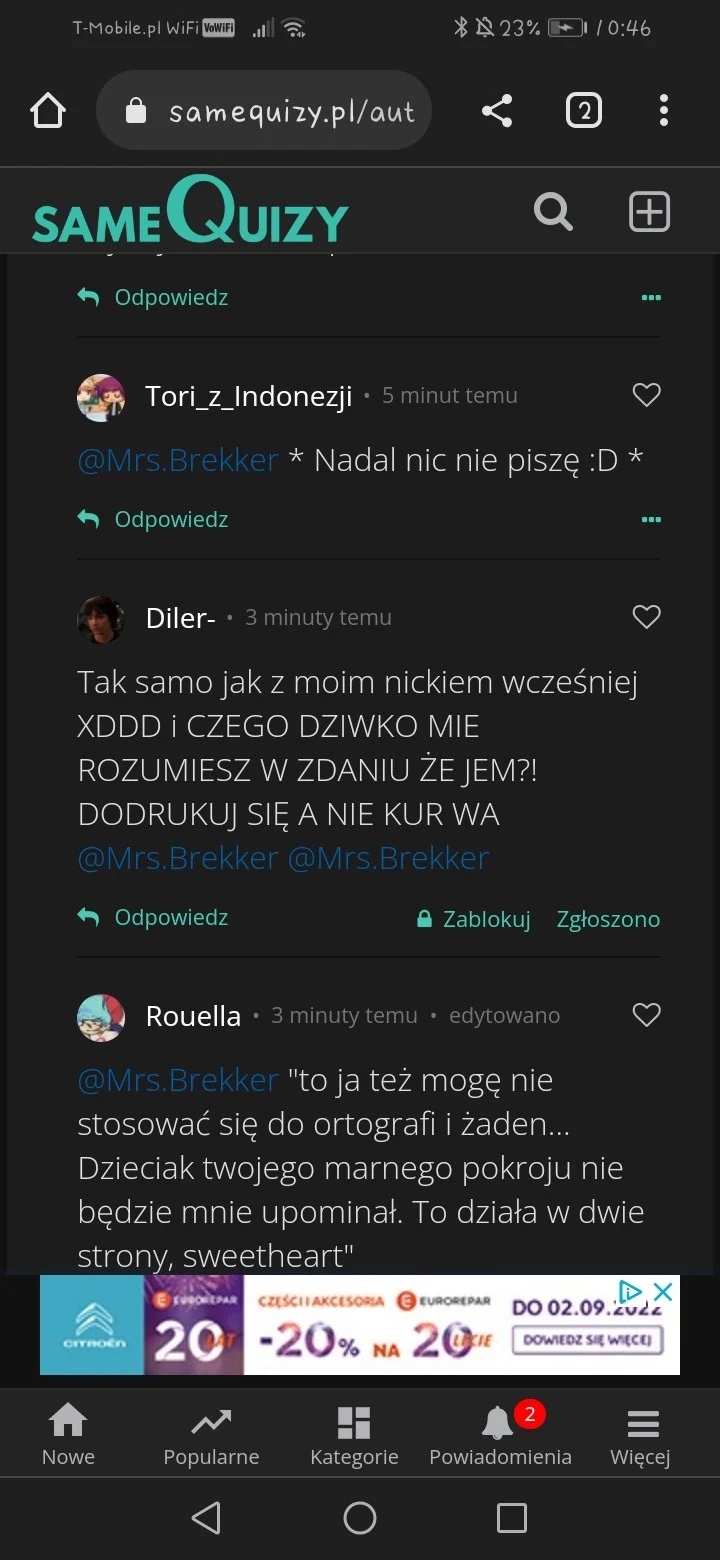Open the browser tabs switcher
Viewport: 720px width, 1560px height.
(x=584, y=111)
